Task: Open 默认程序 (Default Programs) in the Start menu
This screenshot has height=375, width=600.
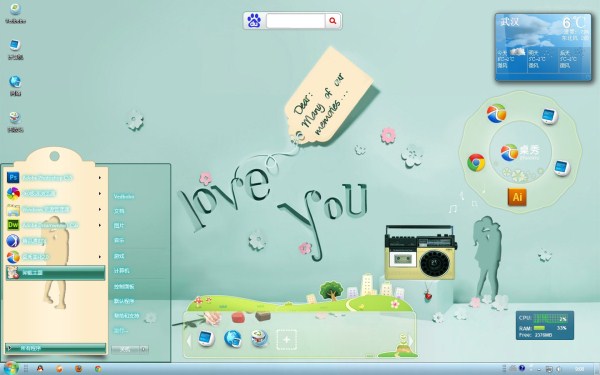Action: tap(124, 301)
